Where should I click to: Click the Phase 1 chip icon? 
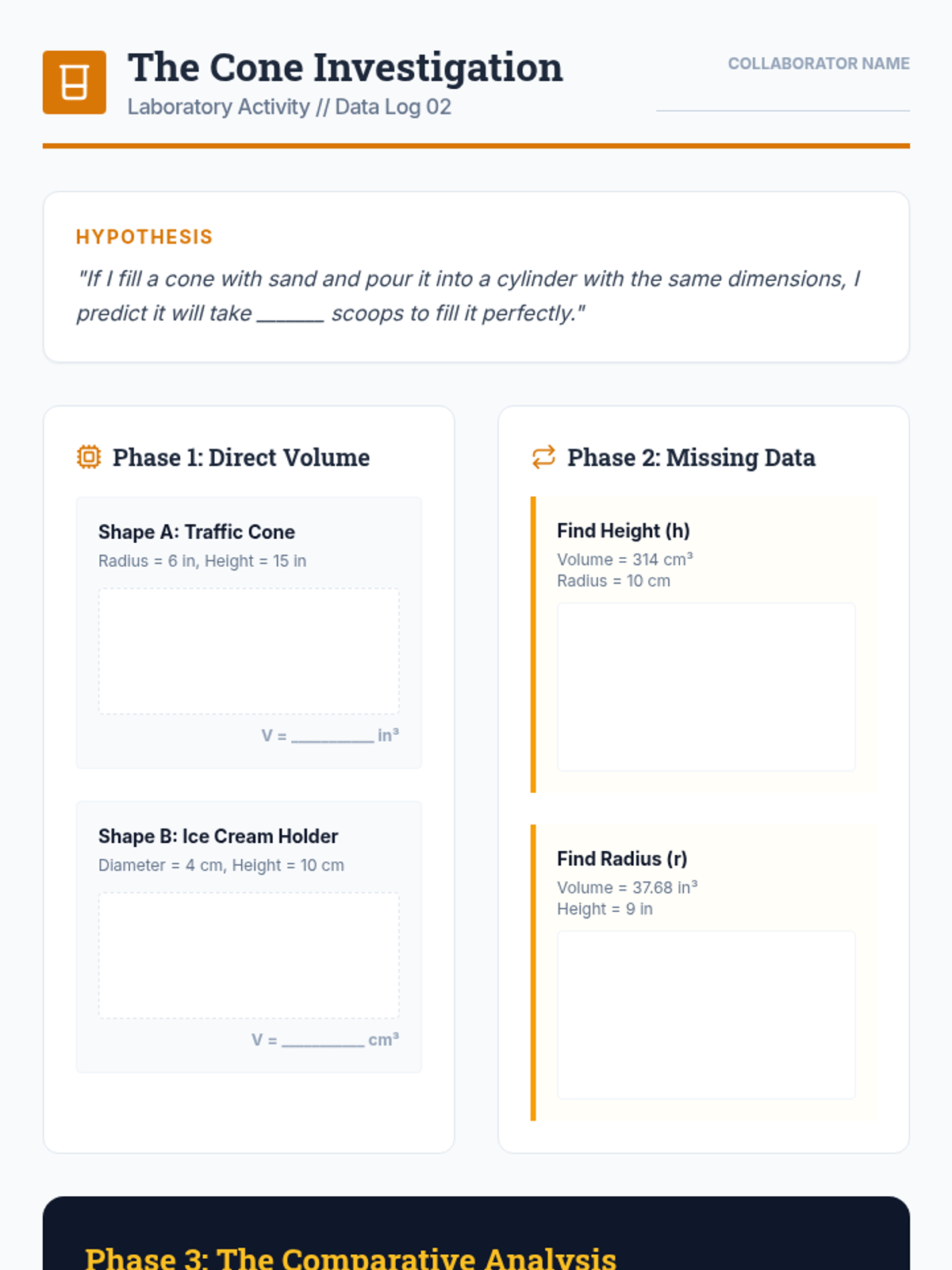click(89, 457)
